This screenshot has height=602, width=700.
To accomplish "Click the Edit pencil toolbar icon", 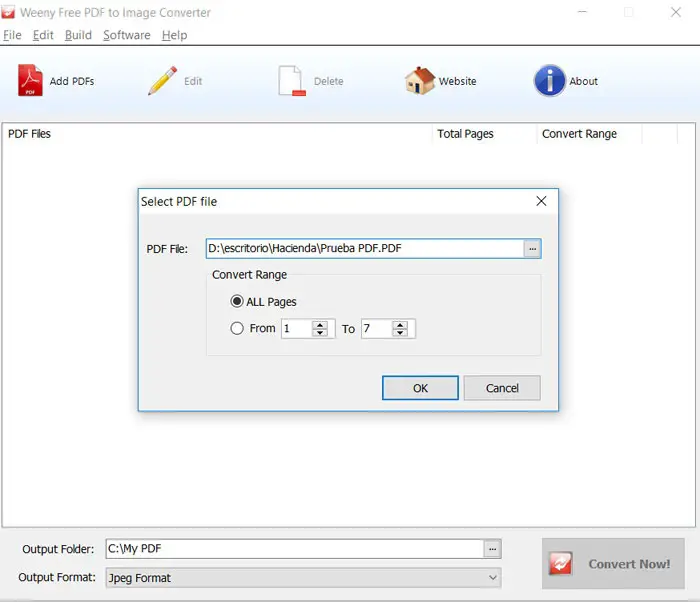I will point(162,81).
